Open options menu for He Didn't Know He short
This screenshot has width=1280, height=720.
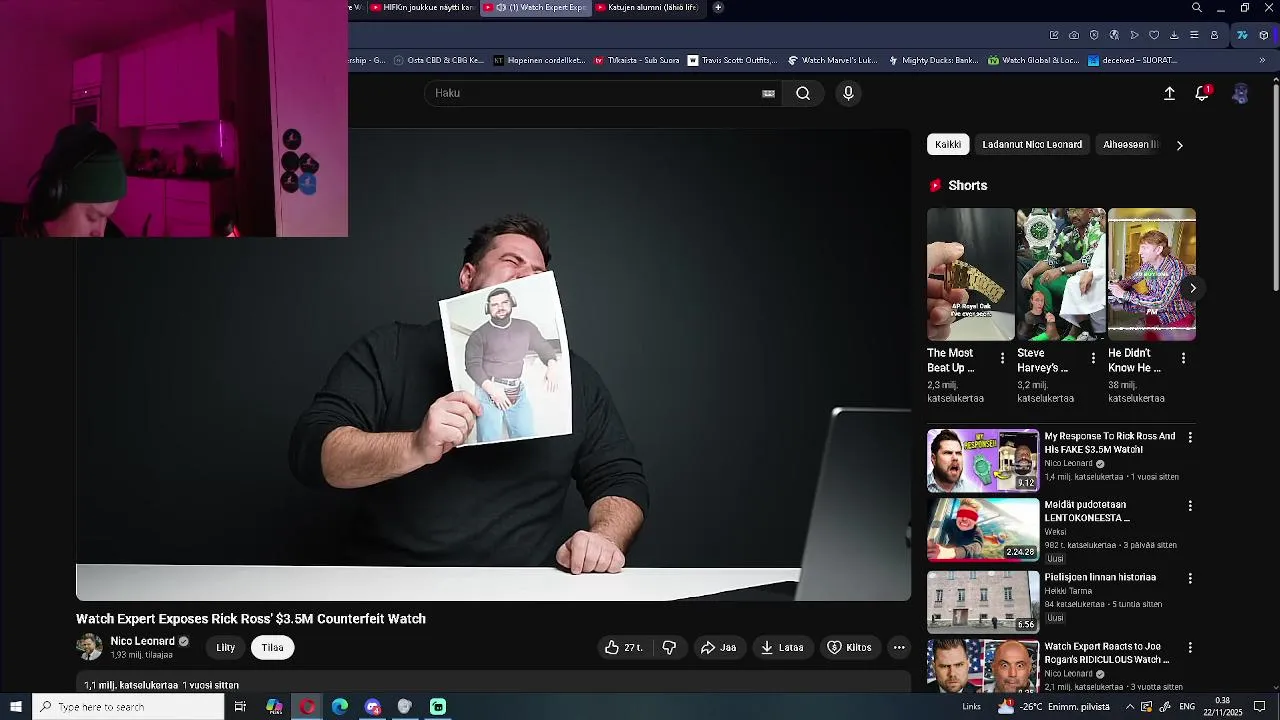point(1183,358)
